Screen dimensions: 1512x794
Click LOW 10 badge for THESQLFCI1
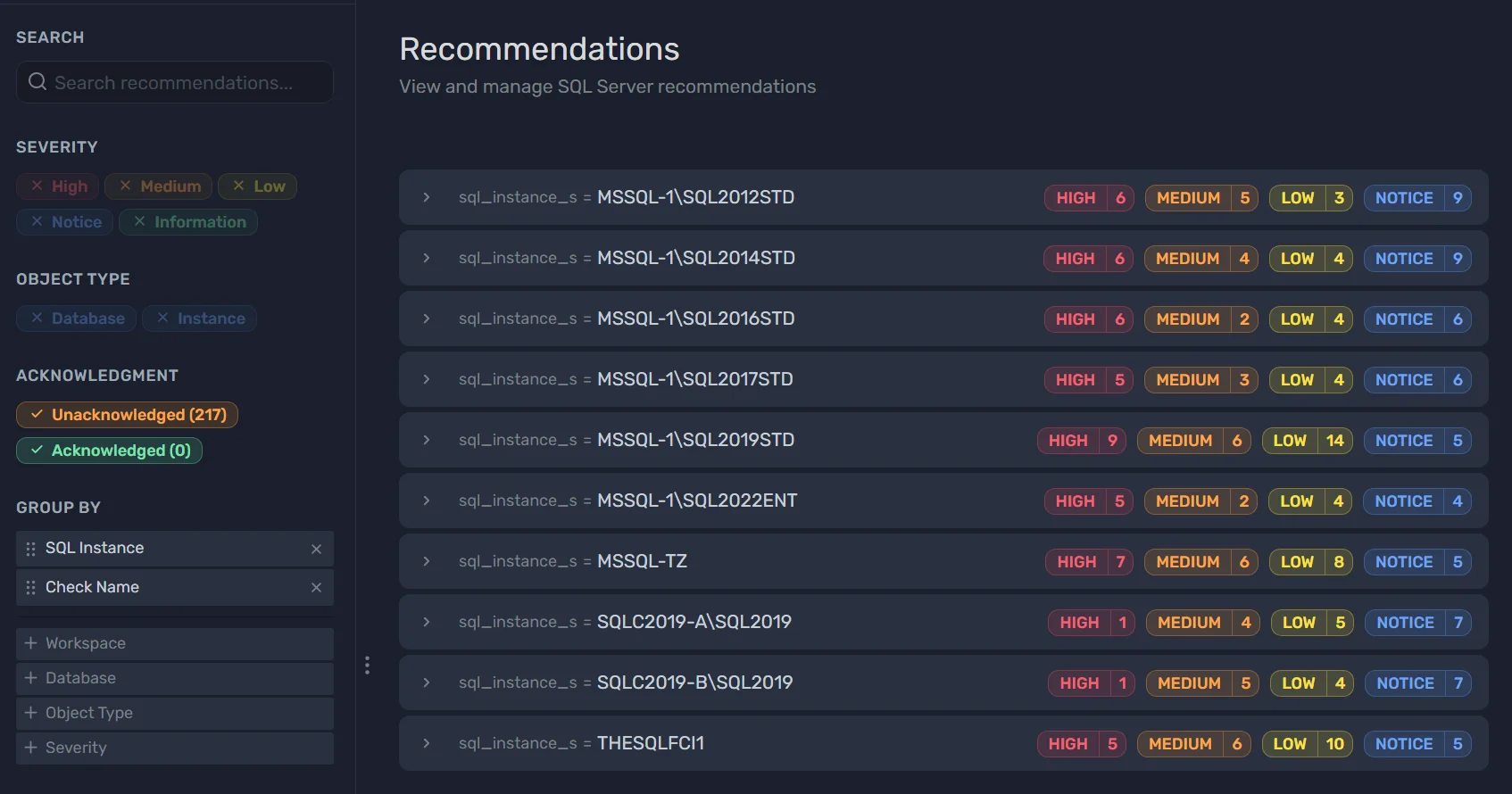[x=1308, y=744]
